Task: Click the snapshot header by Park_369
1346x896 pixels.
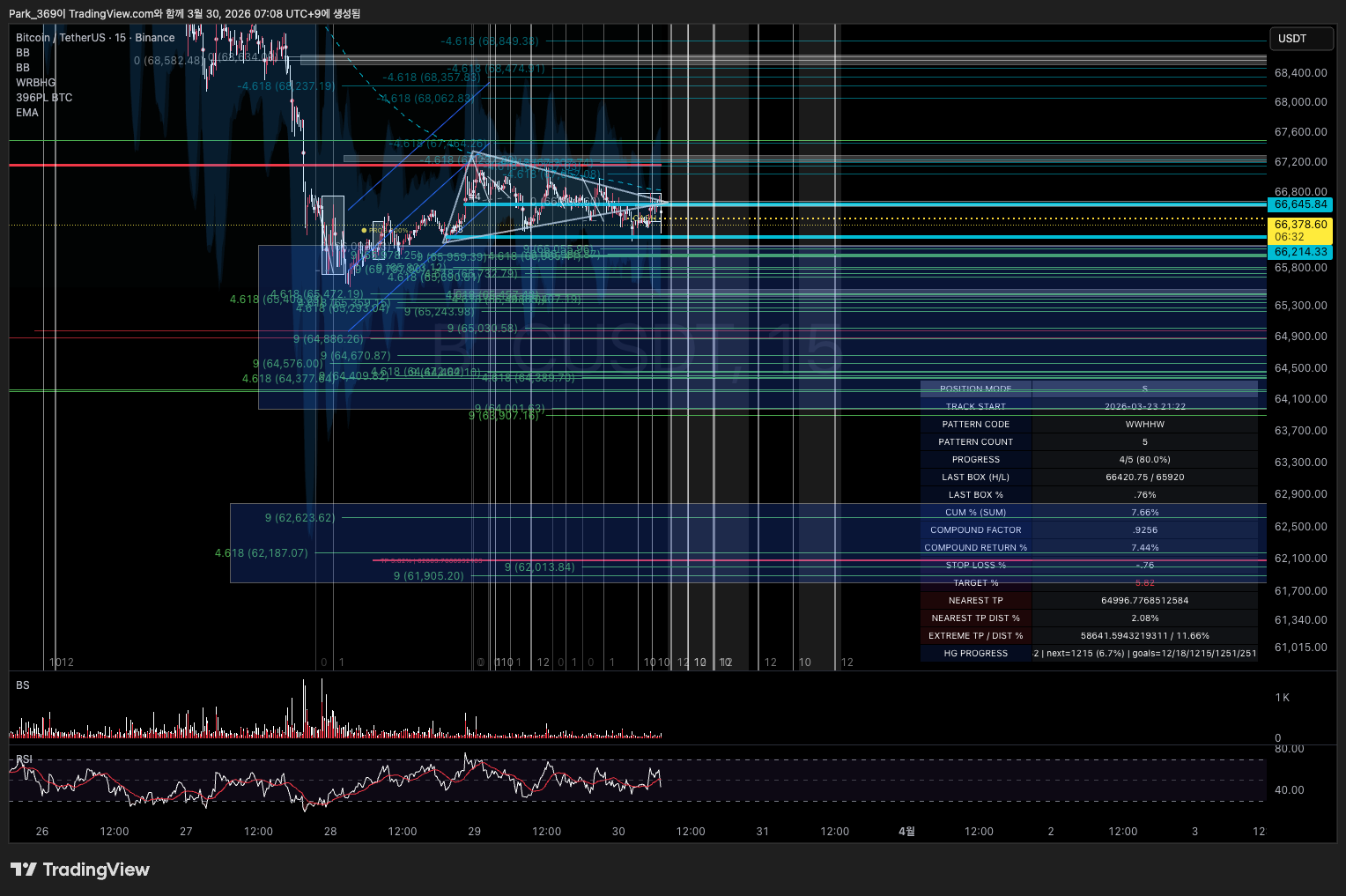Action: [x=184, y=13]
